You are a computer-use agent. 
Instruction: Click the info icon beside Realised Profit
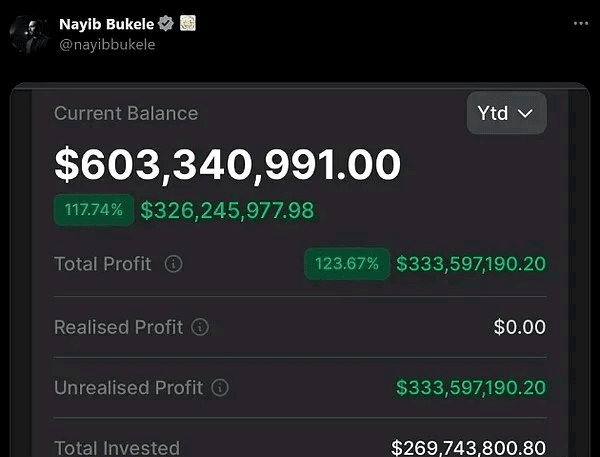(200, 327)
